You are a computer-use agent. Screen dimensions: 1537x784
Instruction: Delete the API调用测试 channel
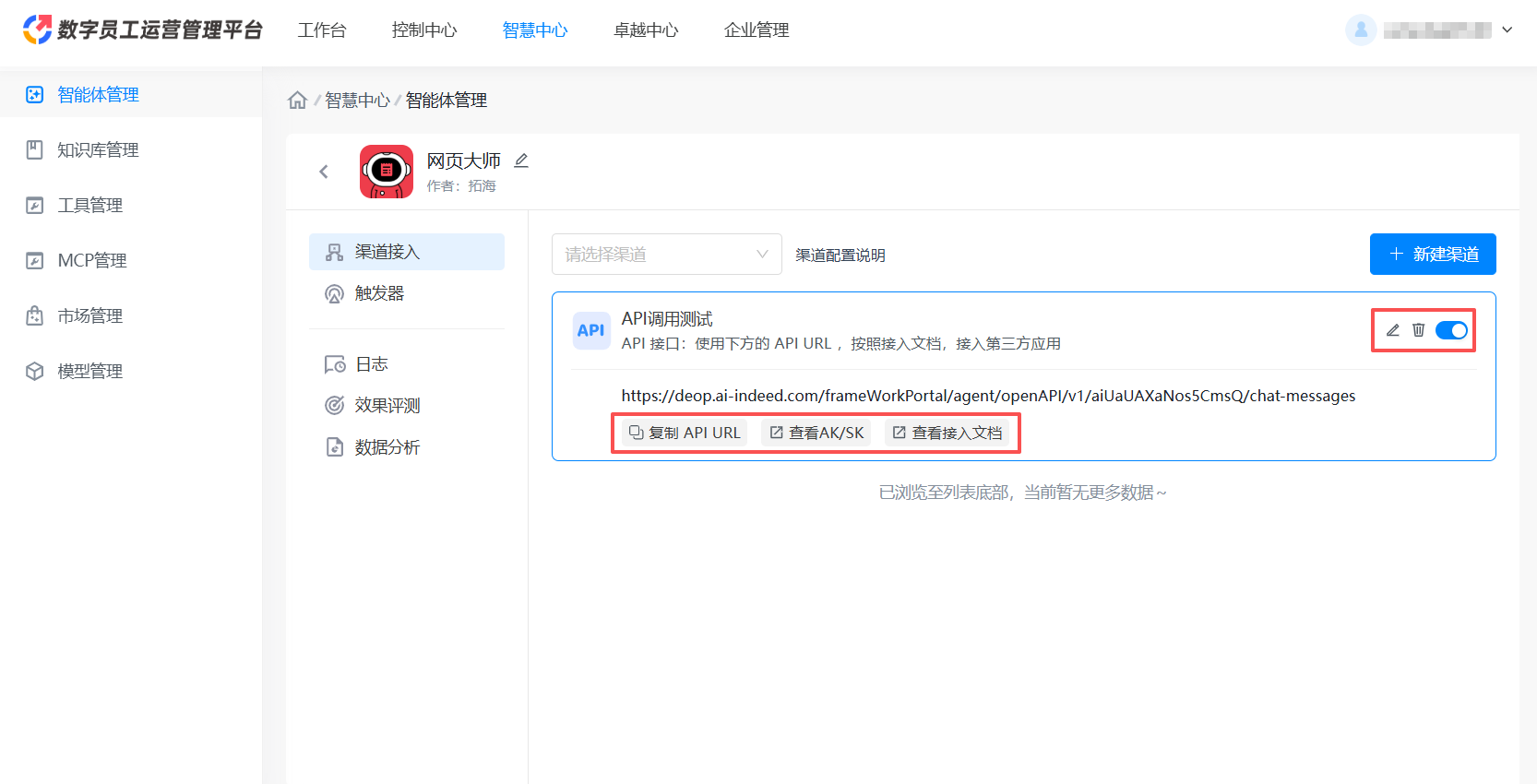coord(1419,330)
